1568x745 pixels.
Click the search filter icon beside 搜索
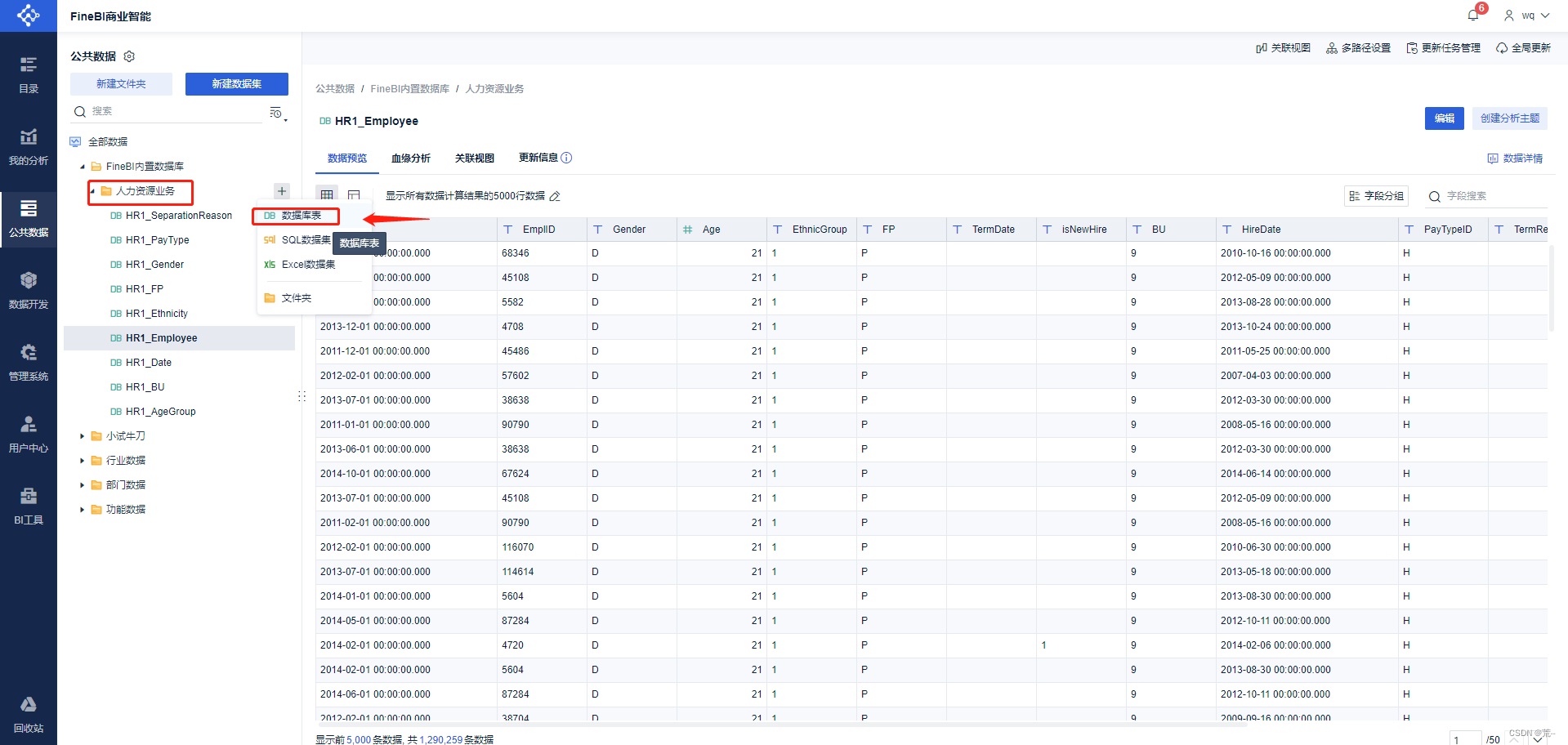coord(278,113)
